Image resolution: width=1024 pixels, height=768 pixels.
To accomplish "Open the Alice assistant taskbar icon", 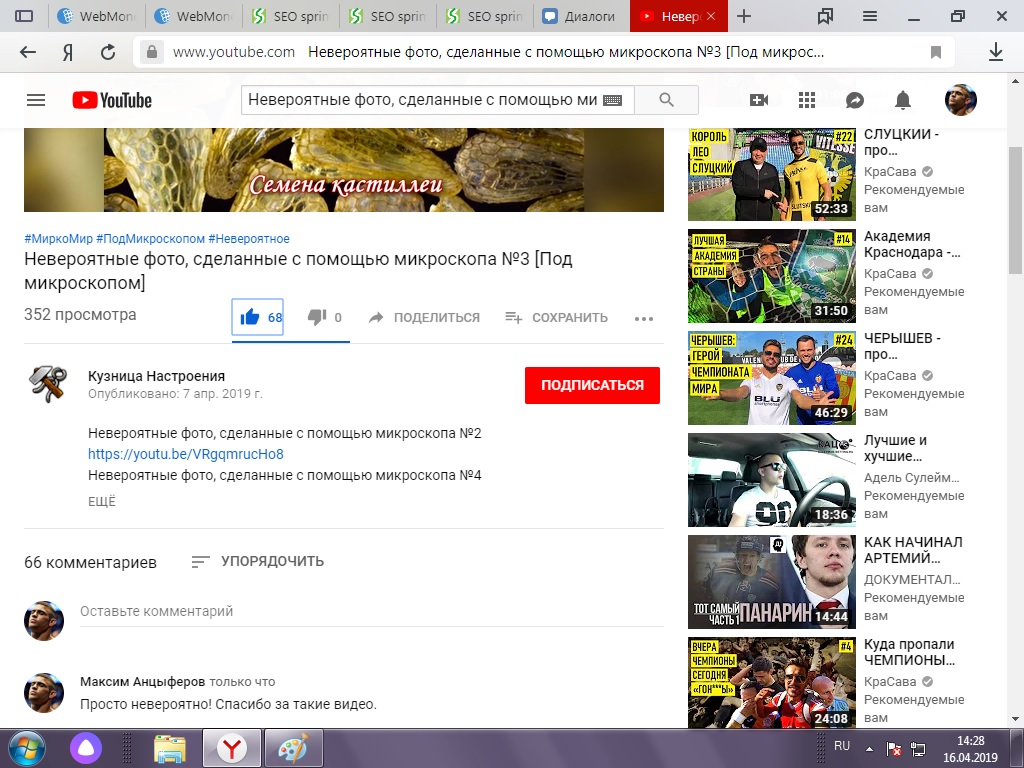I will 86,748.
